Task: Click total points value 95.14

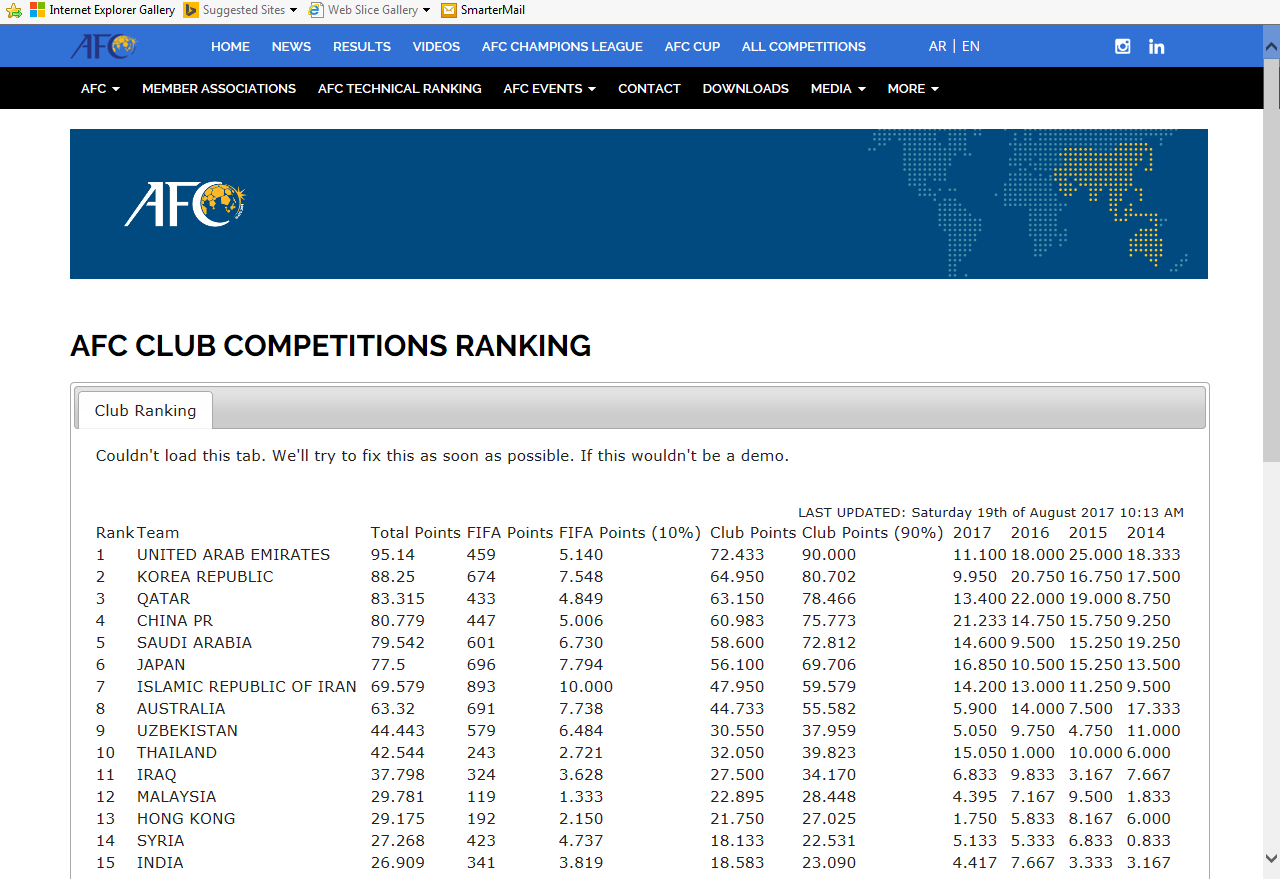Action: (393, 554)
